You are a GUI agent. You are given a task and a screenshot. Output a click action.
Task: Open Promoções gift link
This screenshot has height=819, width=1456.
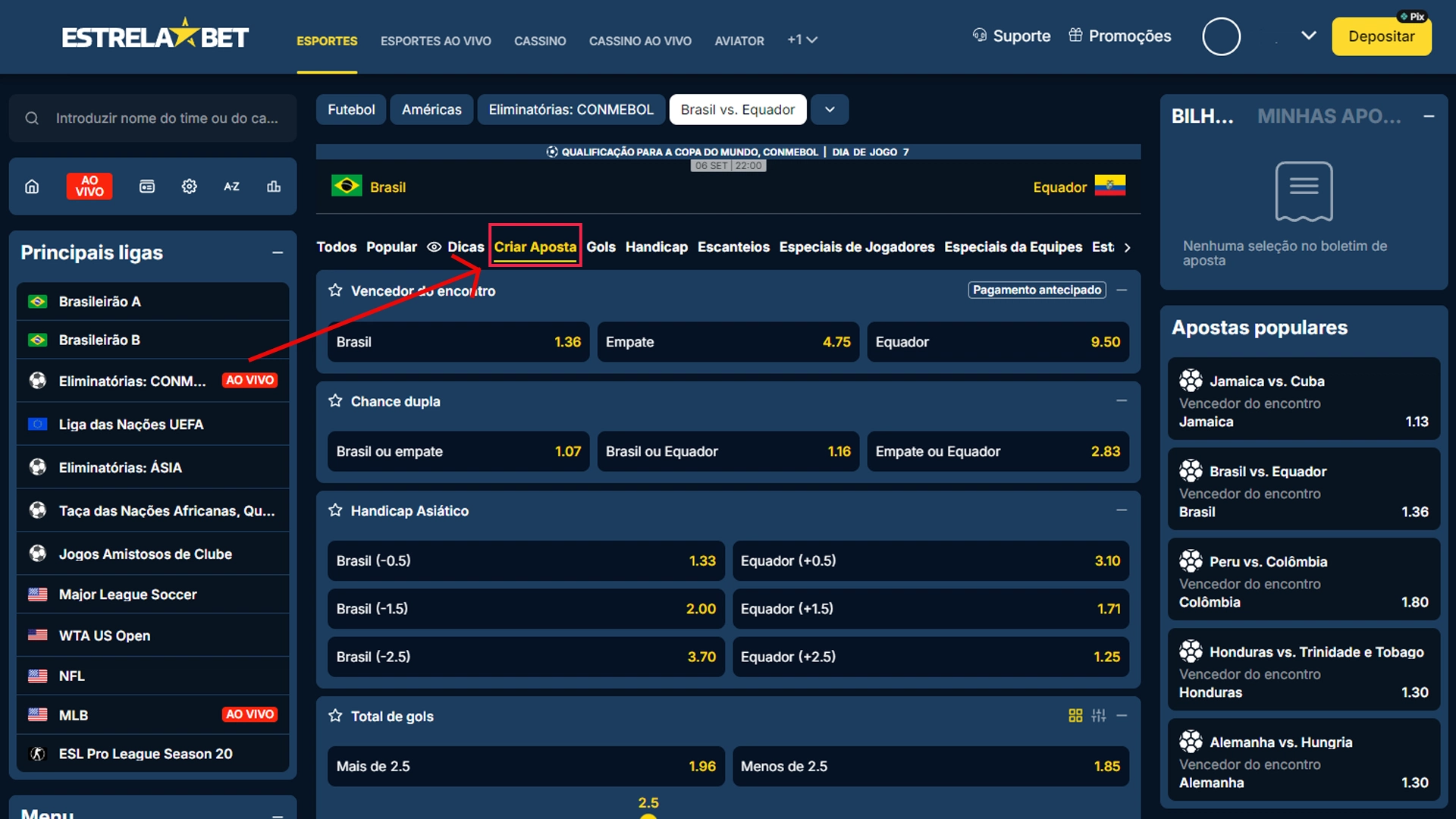click(x=1119, y=36)
